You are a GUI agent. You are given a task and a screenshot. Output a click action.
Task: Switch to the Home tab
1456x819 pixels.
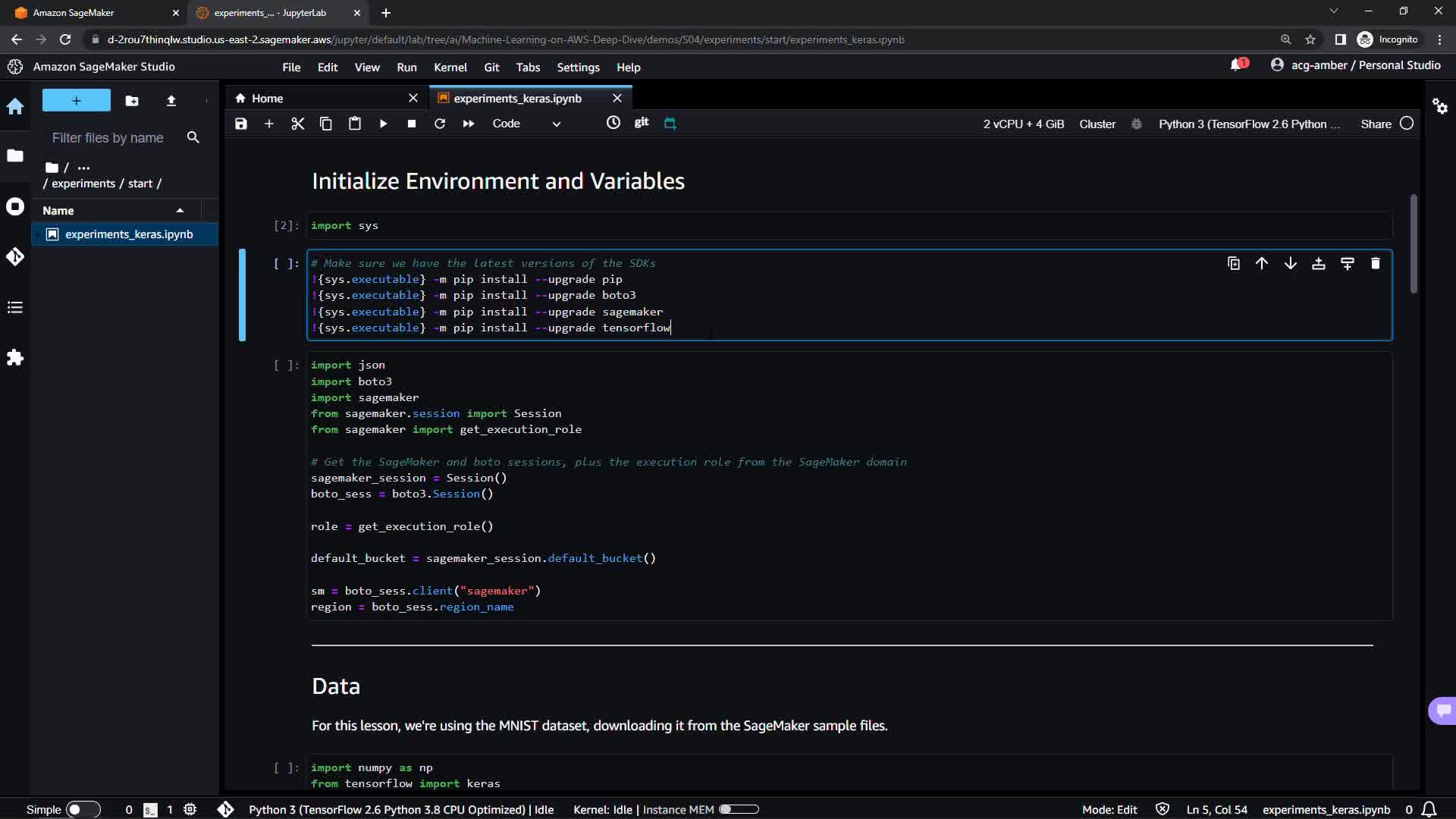click(x=267, y=99)
